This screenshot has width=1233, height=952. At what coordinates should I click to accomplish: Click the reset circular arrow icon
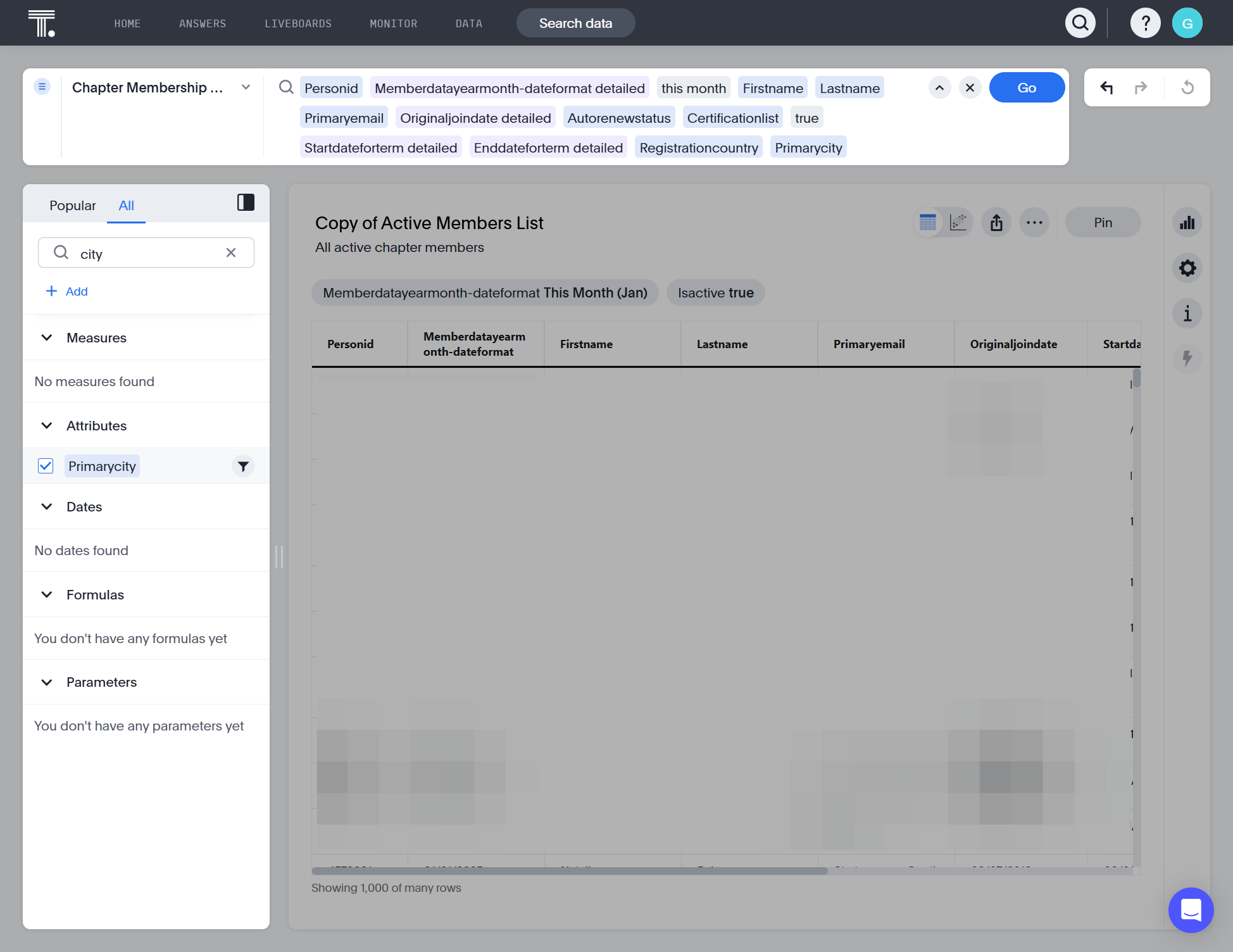pyautogui.click(x=1187, y=87)
